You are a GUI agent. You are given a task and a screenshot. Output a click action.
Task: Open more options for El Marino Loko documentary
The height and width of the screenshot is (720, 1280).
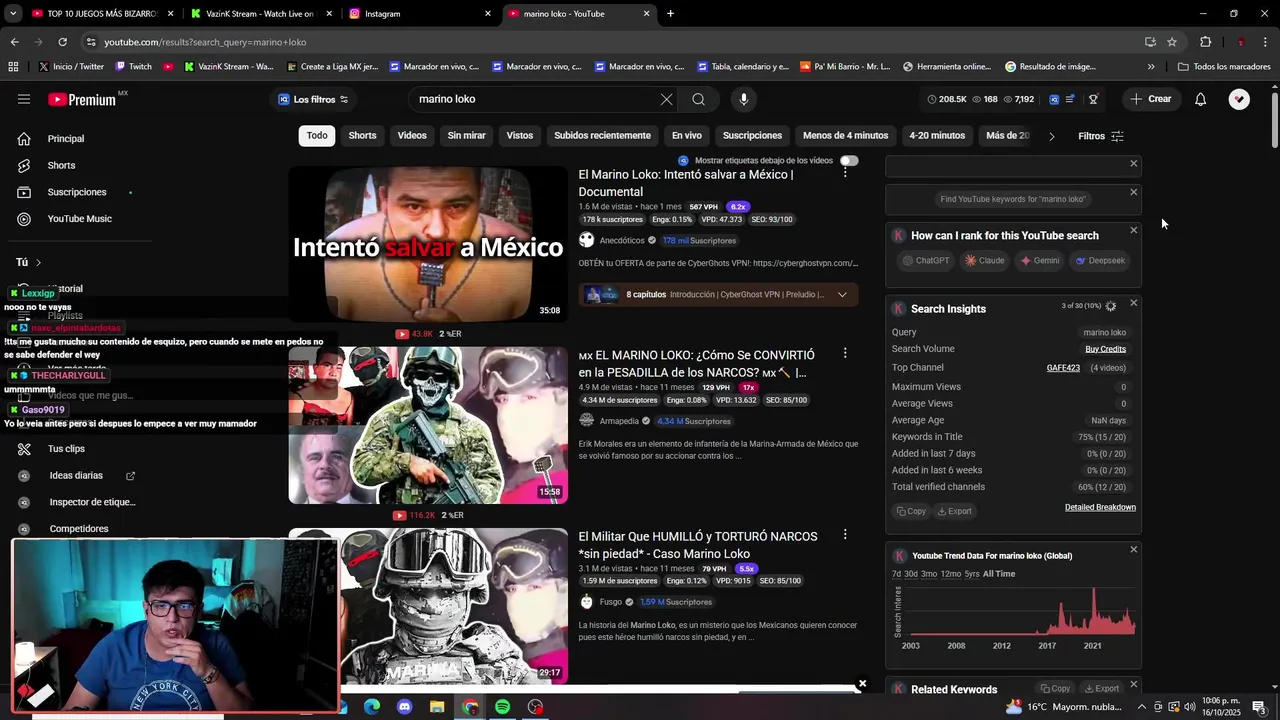click(845, 172)
